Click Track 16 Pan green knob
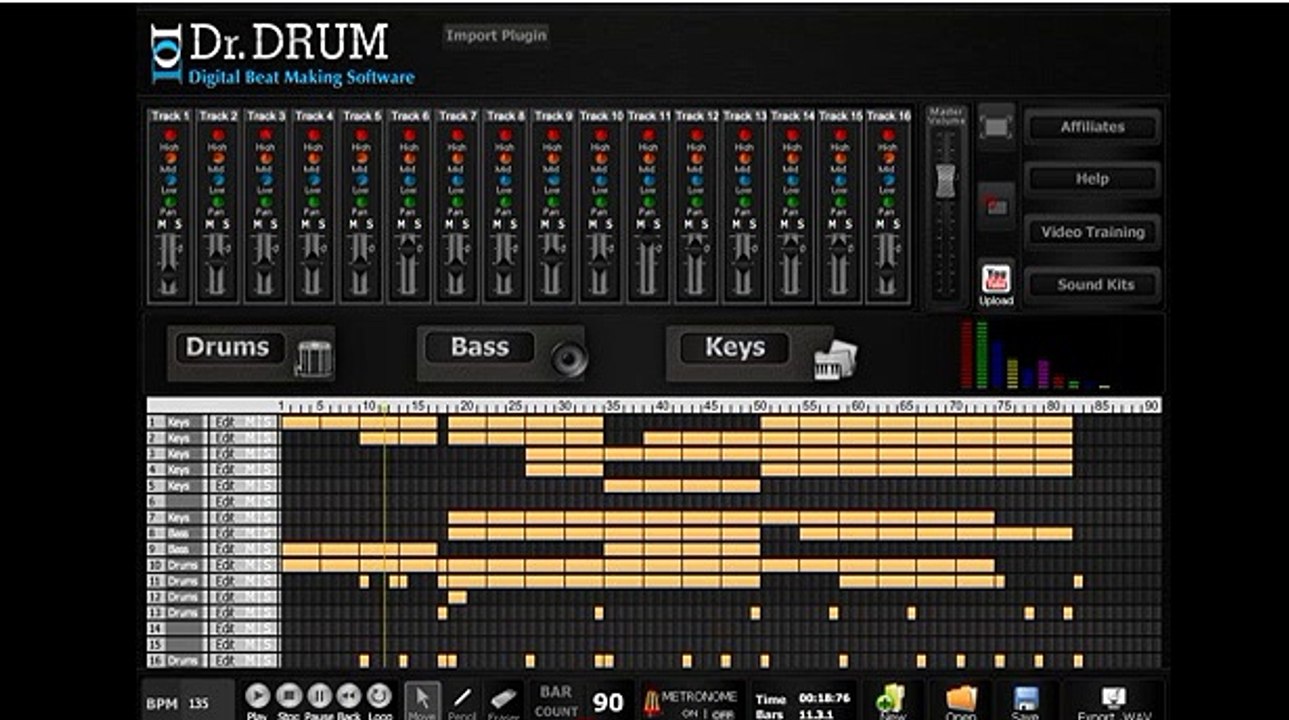This screenshot has width=1289, height=720. 888,203
